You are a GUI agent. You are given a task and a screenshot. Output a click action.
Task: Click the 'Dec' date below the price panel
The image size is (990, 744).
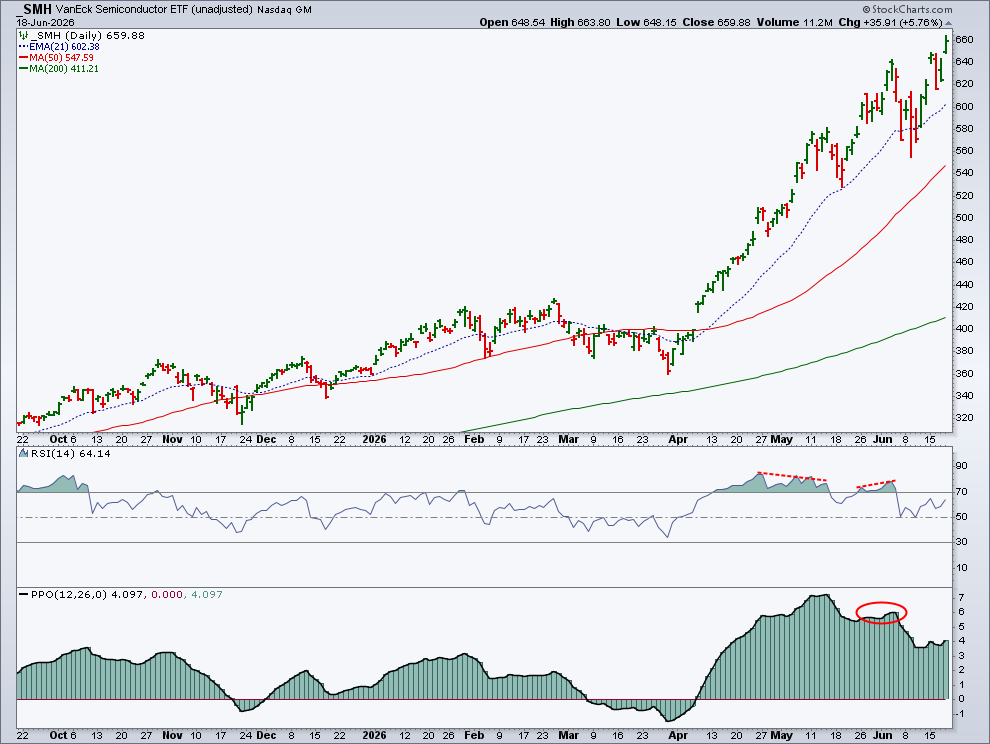pos(266,440)
